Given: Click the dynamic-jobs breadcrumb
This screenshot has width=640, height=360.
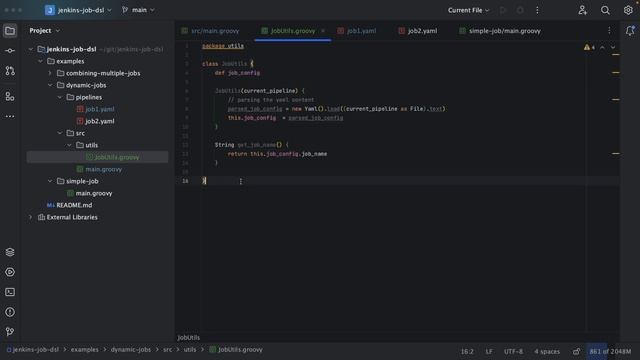Looking at the screenshot, I should 131,350.
